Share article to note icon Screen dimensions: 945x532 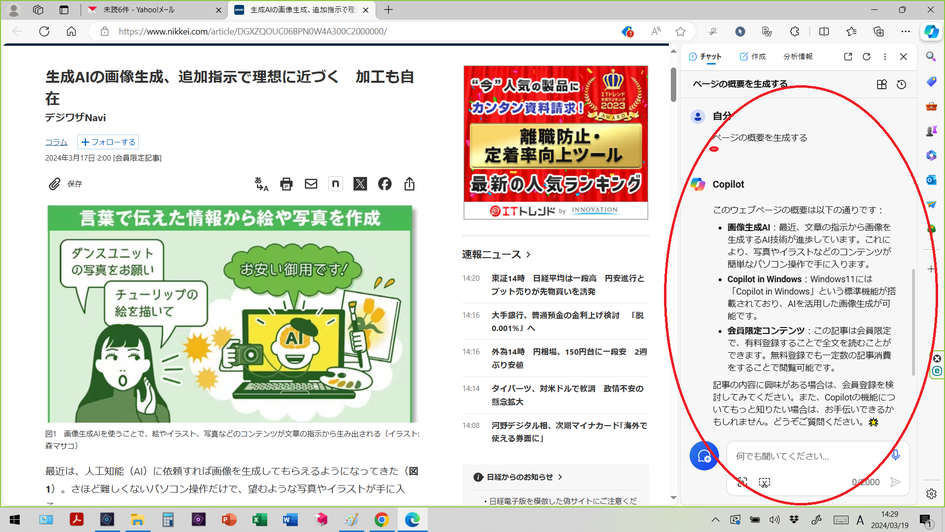(x=336, y=184)
